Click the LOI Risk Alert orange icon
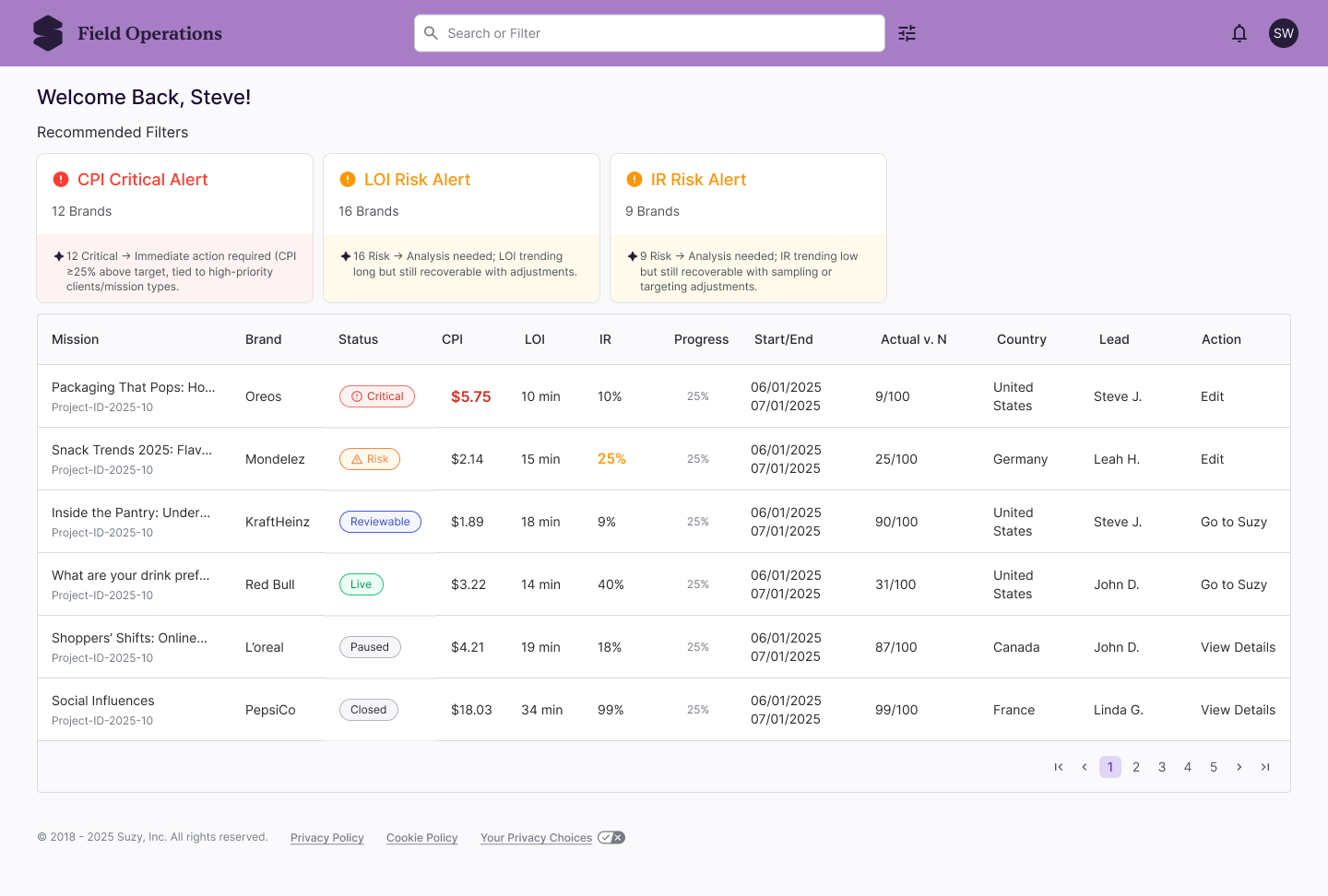 coord(348,180)
